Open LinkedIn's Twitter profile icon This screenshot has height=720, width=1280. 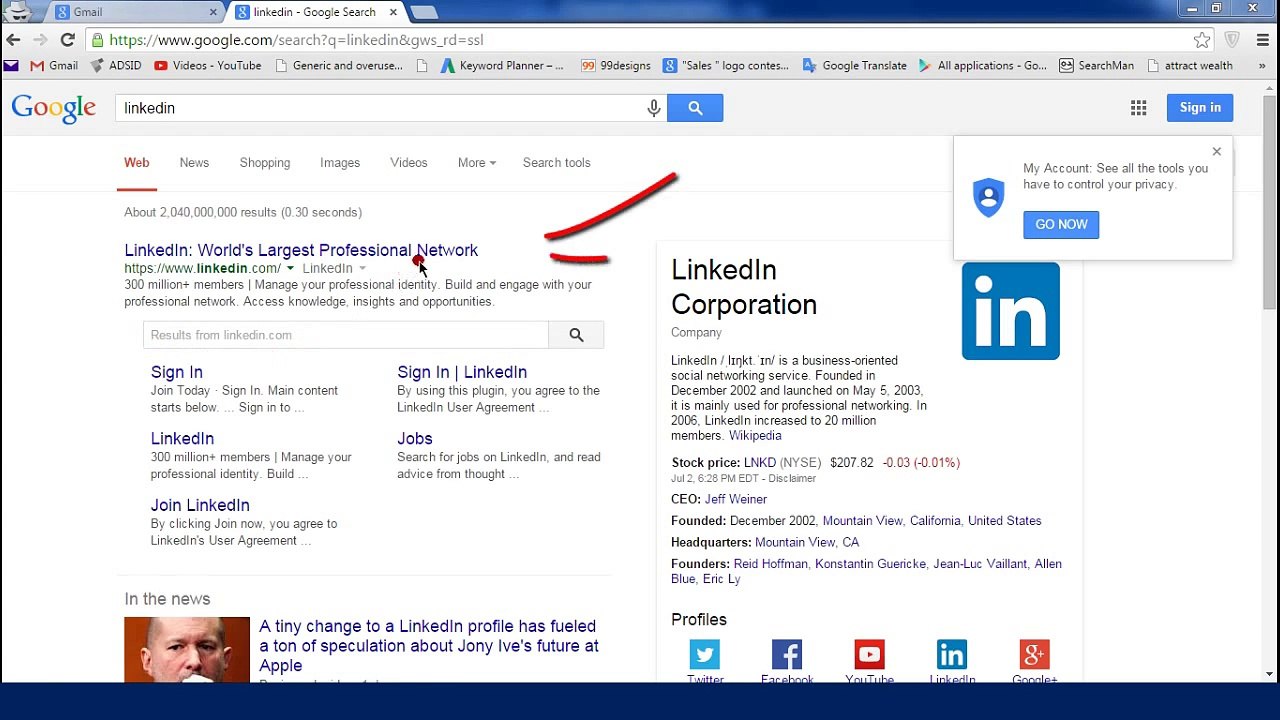coord(705,654)
